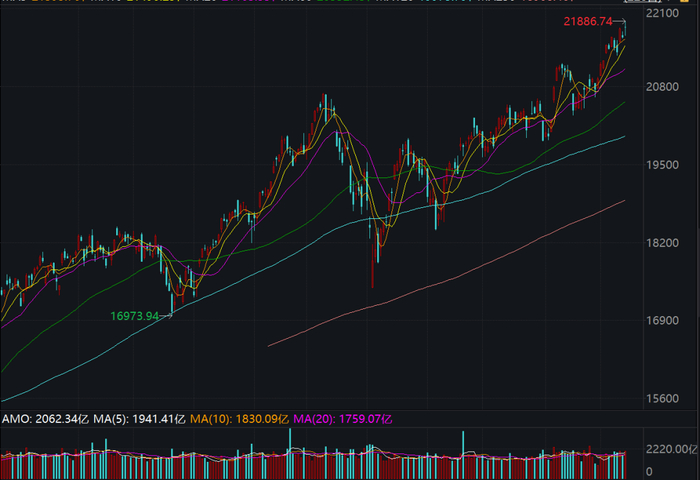Click the left start of the pink long-term average line
The height and width of the screenshot is (480, 700).
[x=268, y=346]
